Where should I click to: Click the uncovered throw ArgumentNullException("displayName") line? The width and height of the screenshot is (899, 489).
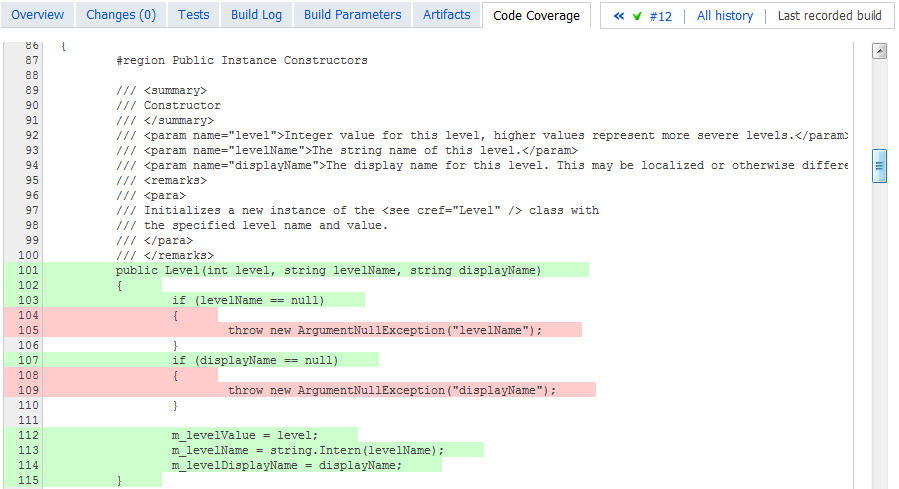click(x=391, y=390)
